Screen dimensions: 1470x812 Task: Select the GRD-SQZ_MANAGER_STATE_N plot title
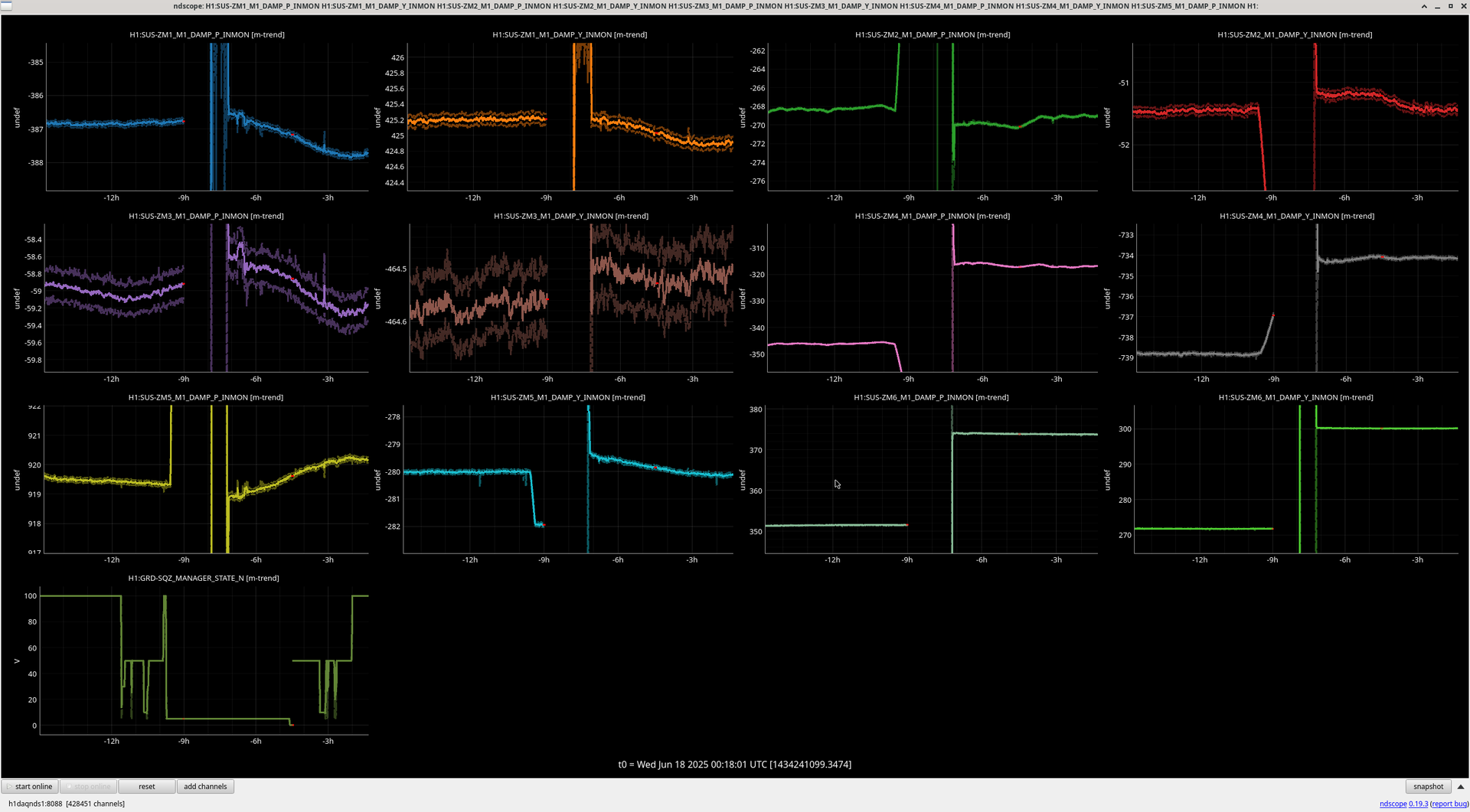[204, 578]
